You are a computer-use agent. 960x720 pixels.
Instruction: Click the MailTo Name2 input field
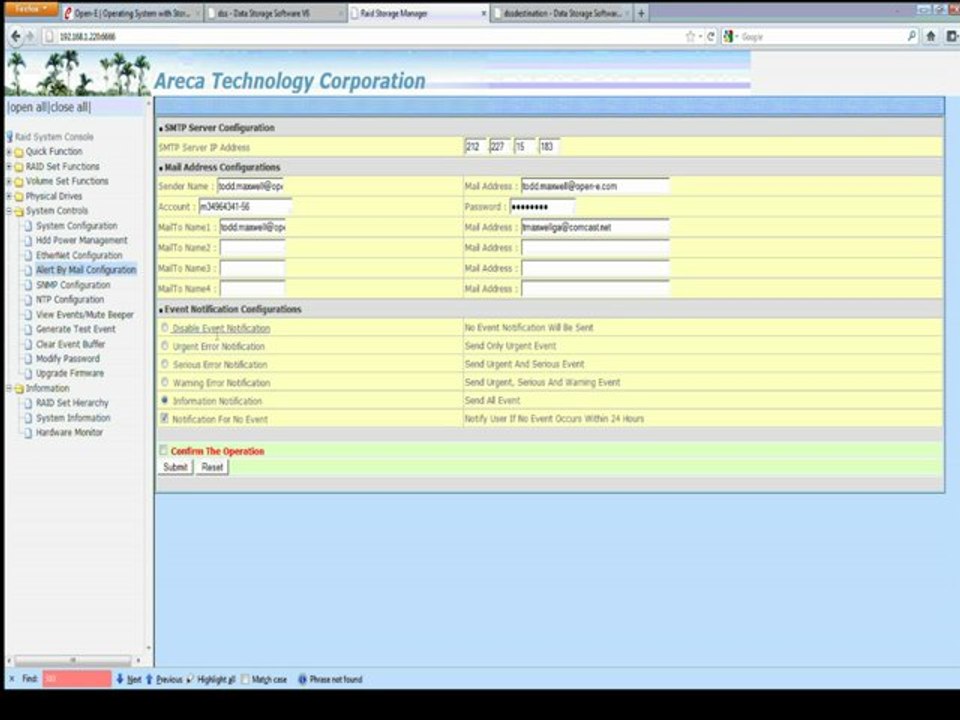(252, 248)
